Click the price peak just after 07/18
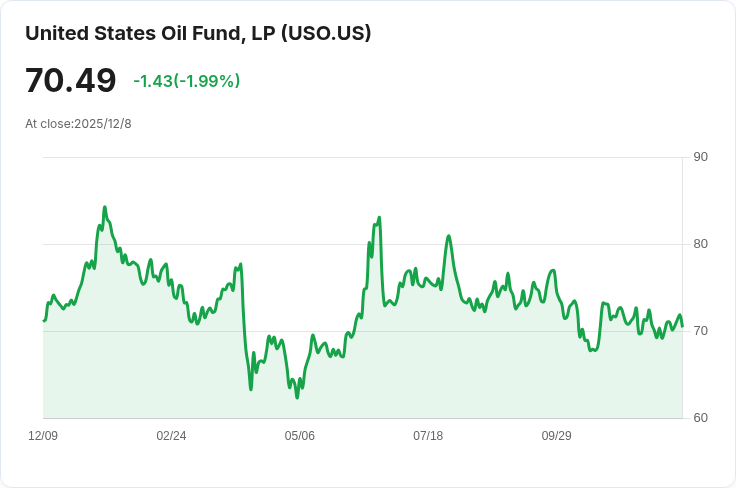This screenshot has height=488, width=736. point(449,236)
